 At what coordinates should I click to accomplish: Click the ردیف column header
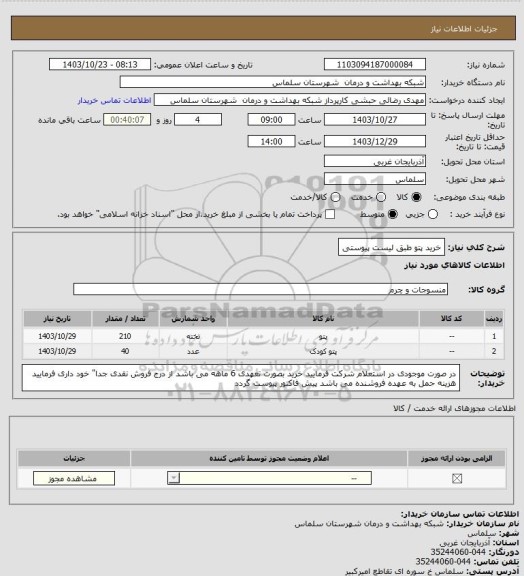[x=494, y=319]
